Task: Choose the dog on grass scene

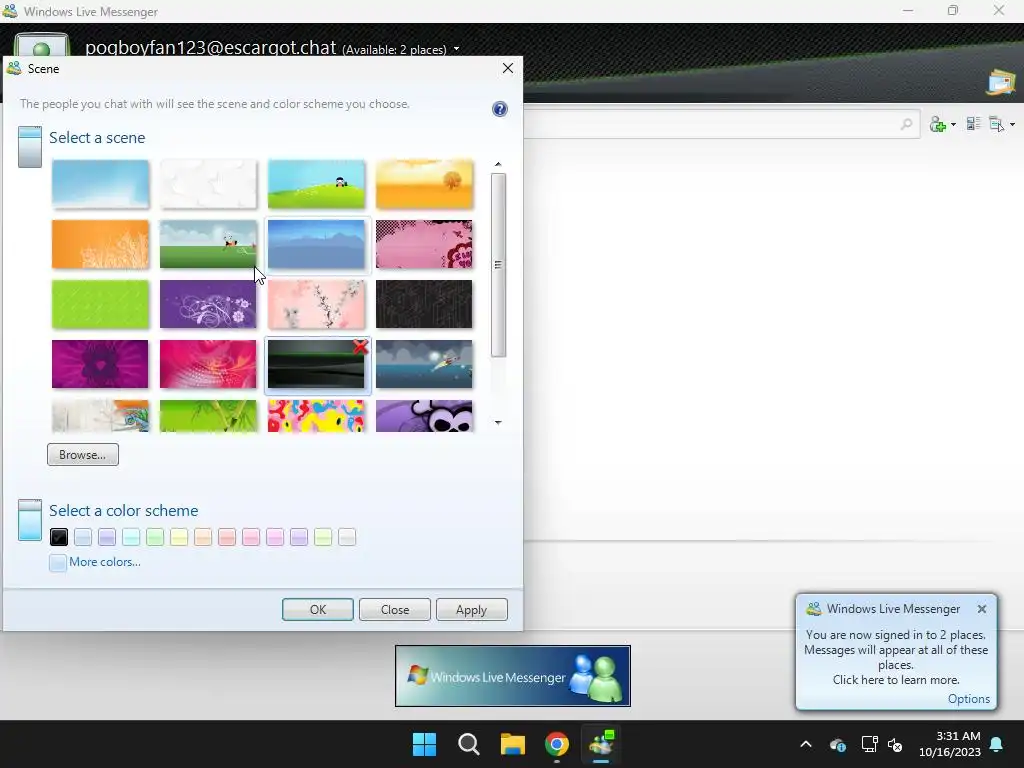Action: coord(208,244)
